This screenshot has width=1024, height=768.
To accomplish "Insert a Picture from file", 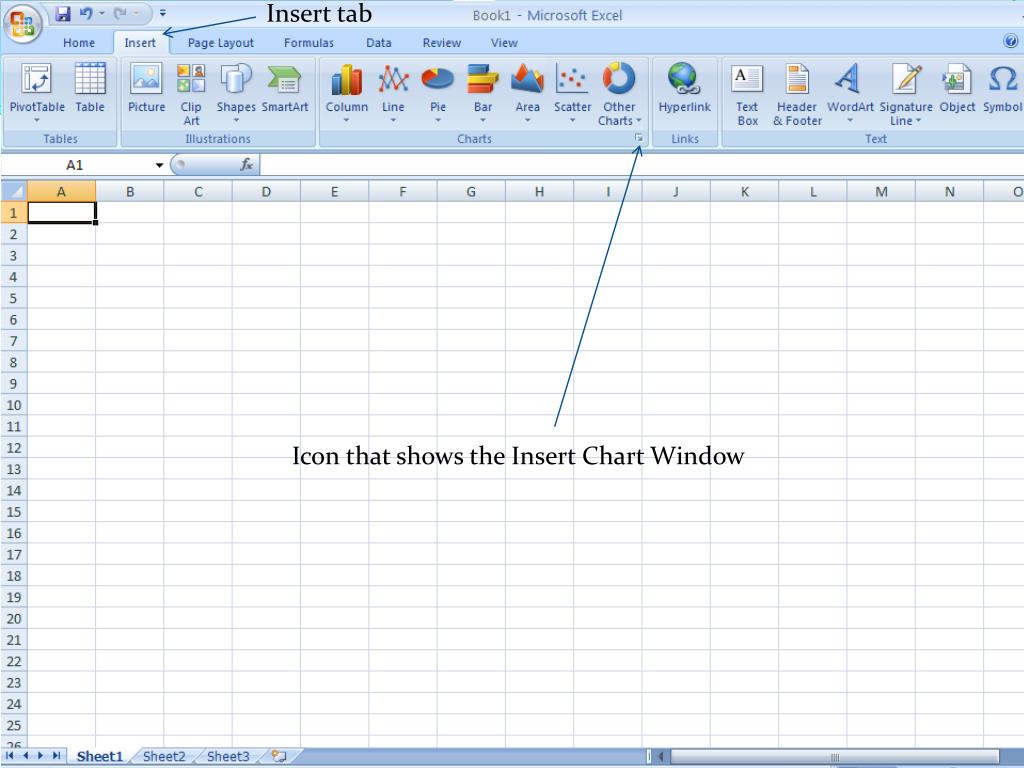I will [146, 88].
